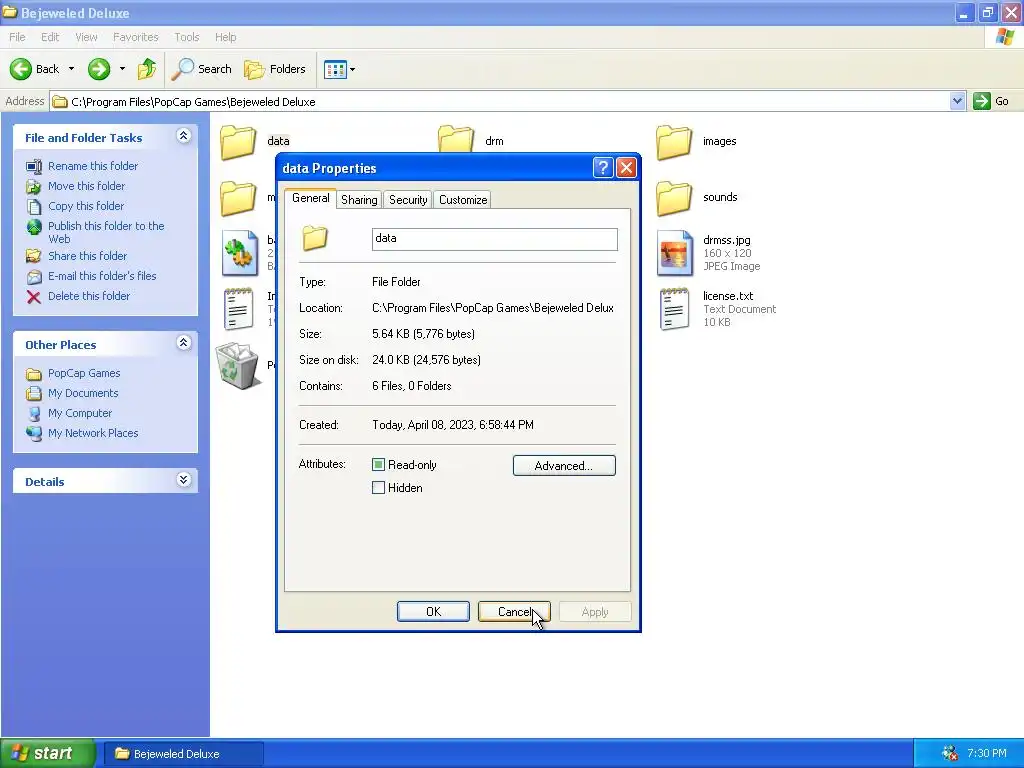Click the Rename this folder icon
This screenshot has width=1024, height=768.
coord(34,167)
